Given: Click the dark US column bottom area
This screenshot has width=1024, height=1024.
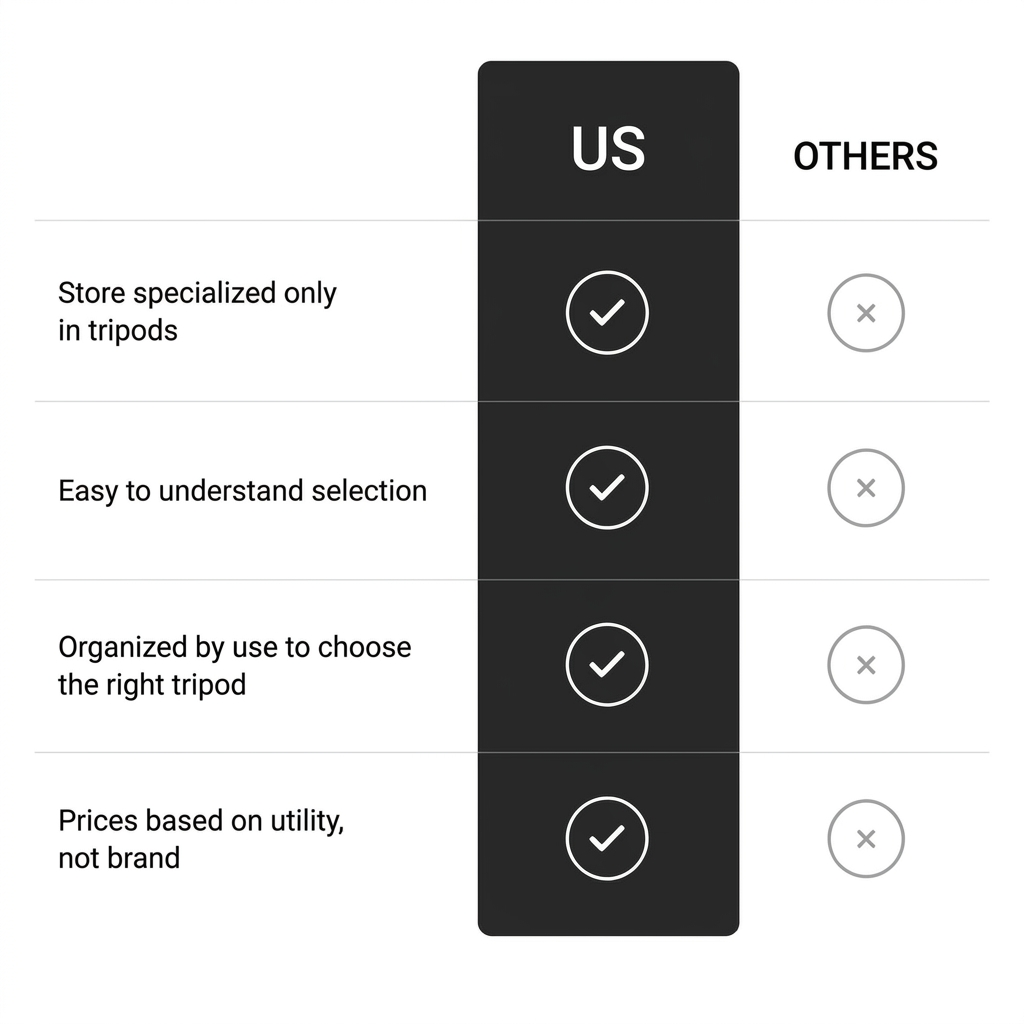Looking at the screenshot, I should pos(608,911).
